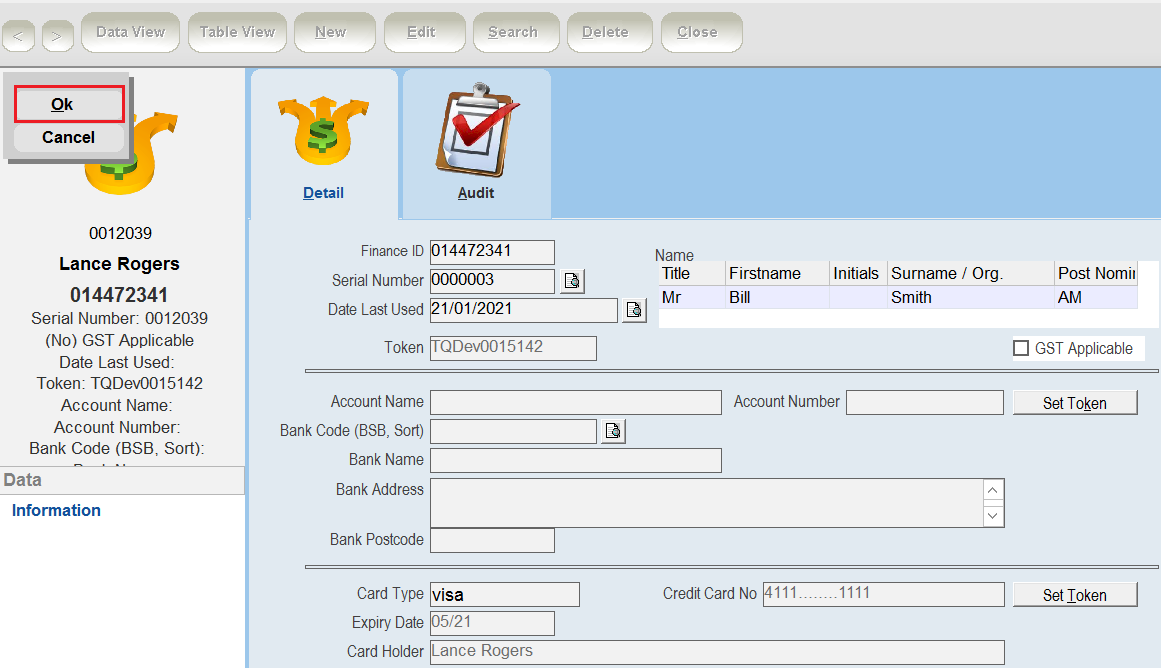
Task: Click the Close toolbar button
Action: click(x=701, y=32)
